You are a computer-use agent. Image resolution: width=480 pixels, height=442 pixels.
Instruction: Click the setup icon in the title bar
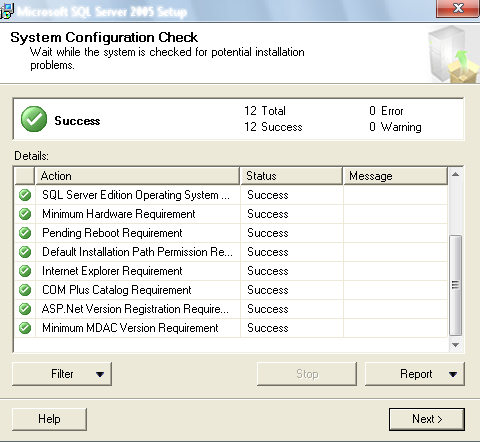[x=7, y=11]
